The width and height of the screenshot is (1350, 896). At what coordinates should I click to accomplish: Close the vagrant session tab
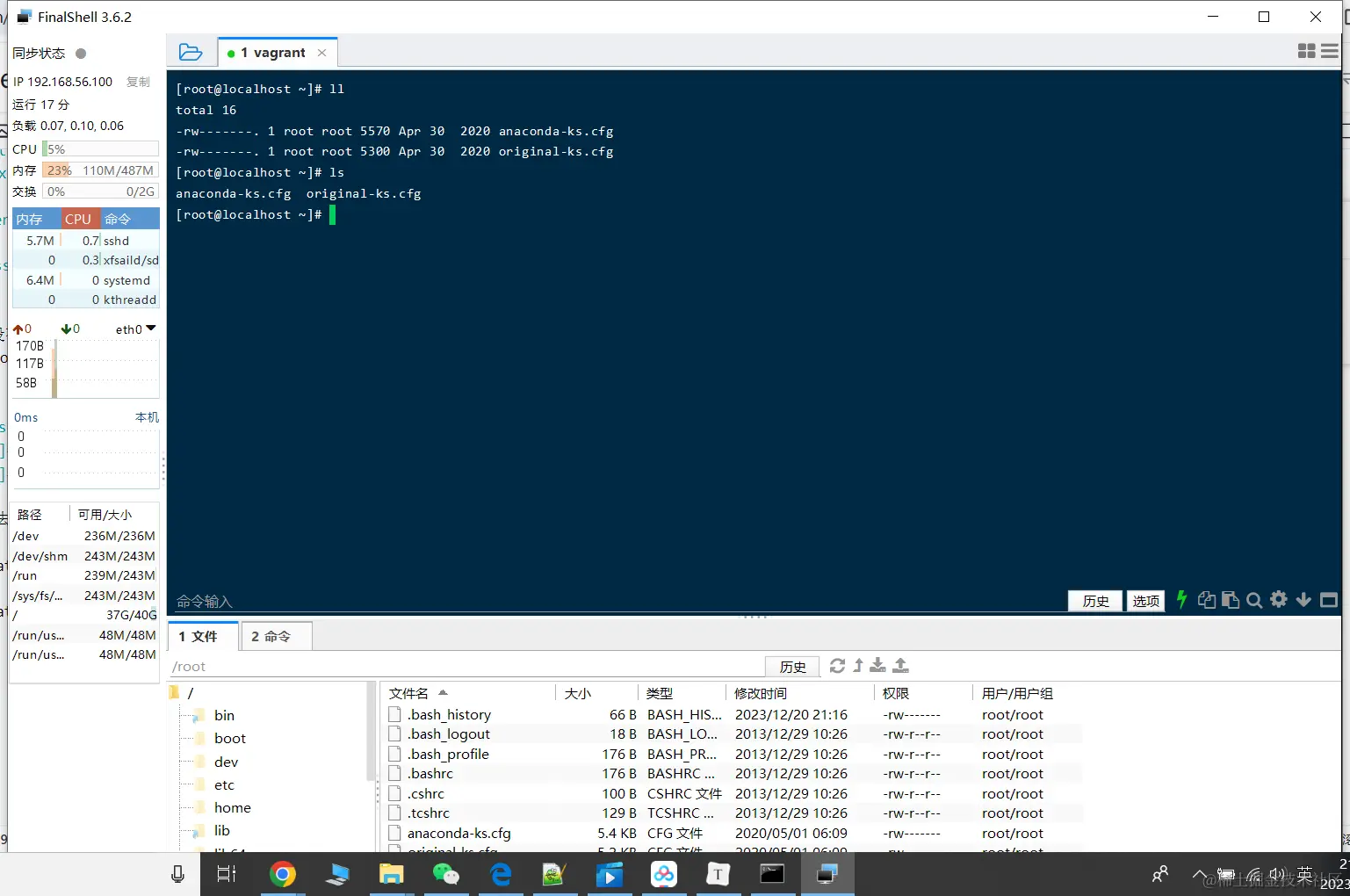click(322, 53)
